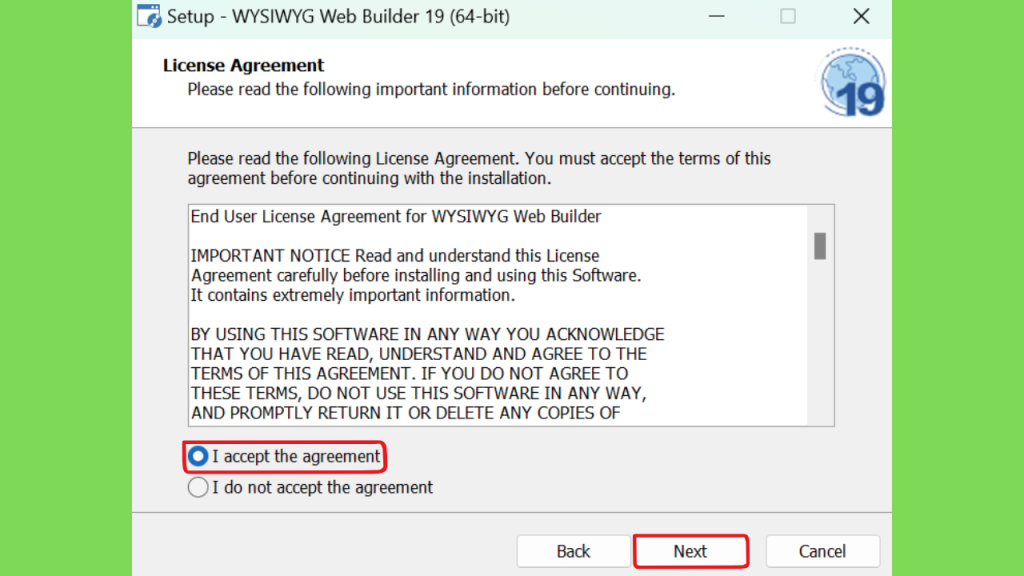The image size is (1024, 576).
Task: Click the "License Agreement" heading
Action: pos(243,65)
